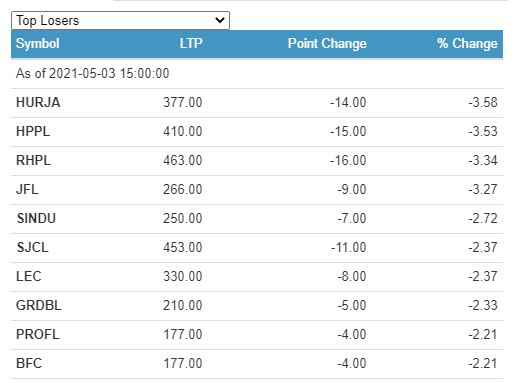This screenshot has width=519, height=383.
Task: Open the PROFL symbol link
Action: pos(38,334)
